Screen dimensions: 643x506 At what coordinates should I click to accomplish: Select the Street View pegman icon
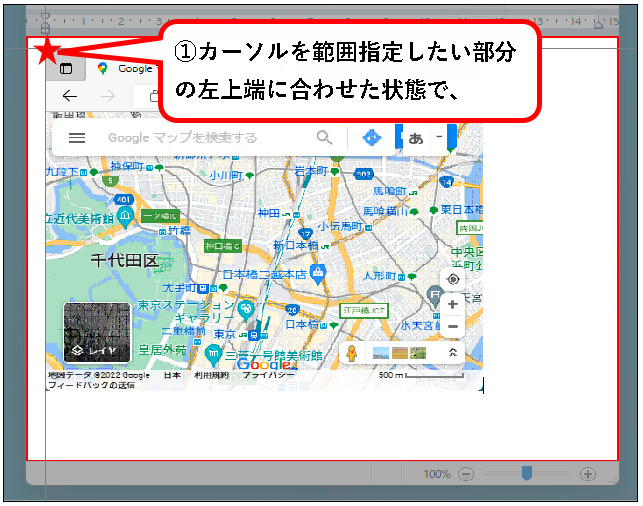(351, 353)
